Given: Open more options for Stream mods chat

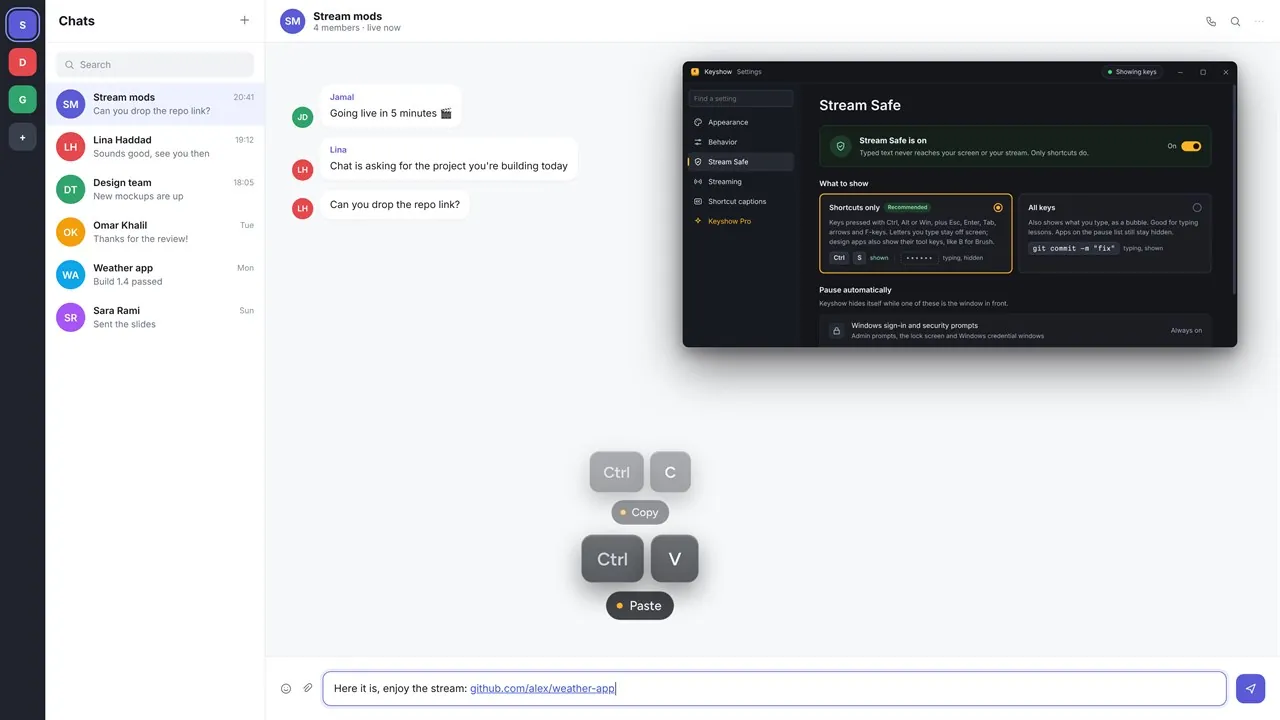Looking at the screenshot, I should 1259,21.
